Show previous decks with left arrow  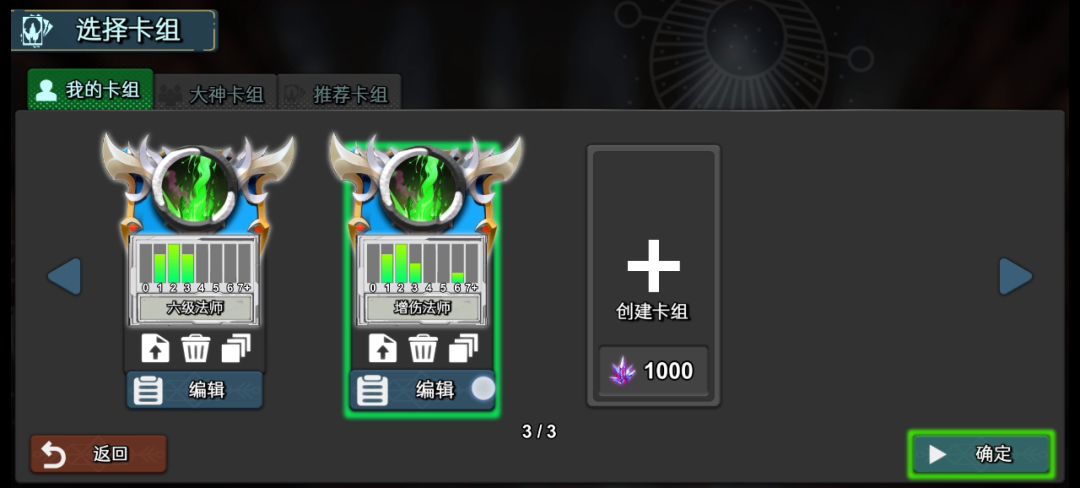(x=64, y=277)
